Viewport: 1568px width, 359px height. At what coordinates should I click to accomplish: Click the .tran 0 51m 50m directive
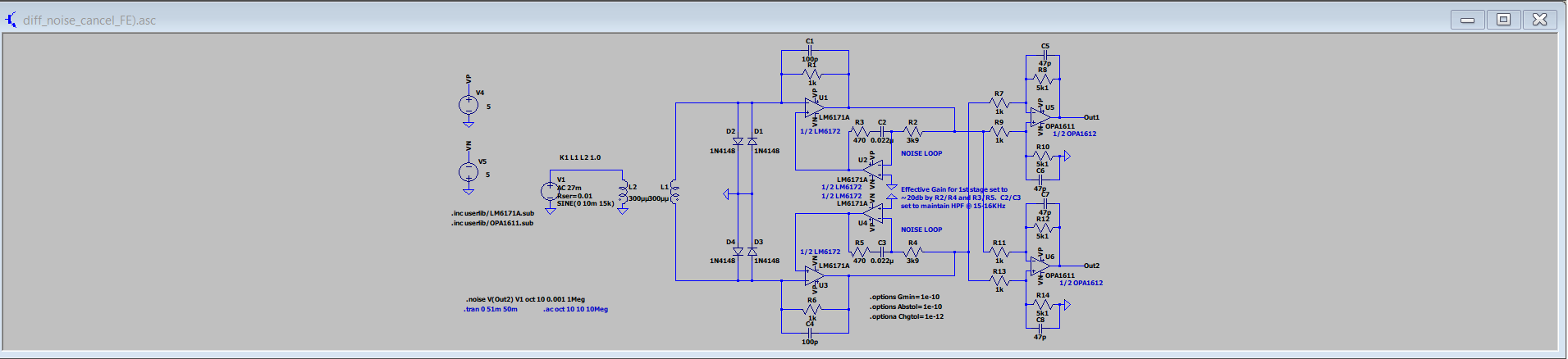pos(491,309)
